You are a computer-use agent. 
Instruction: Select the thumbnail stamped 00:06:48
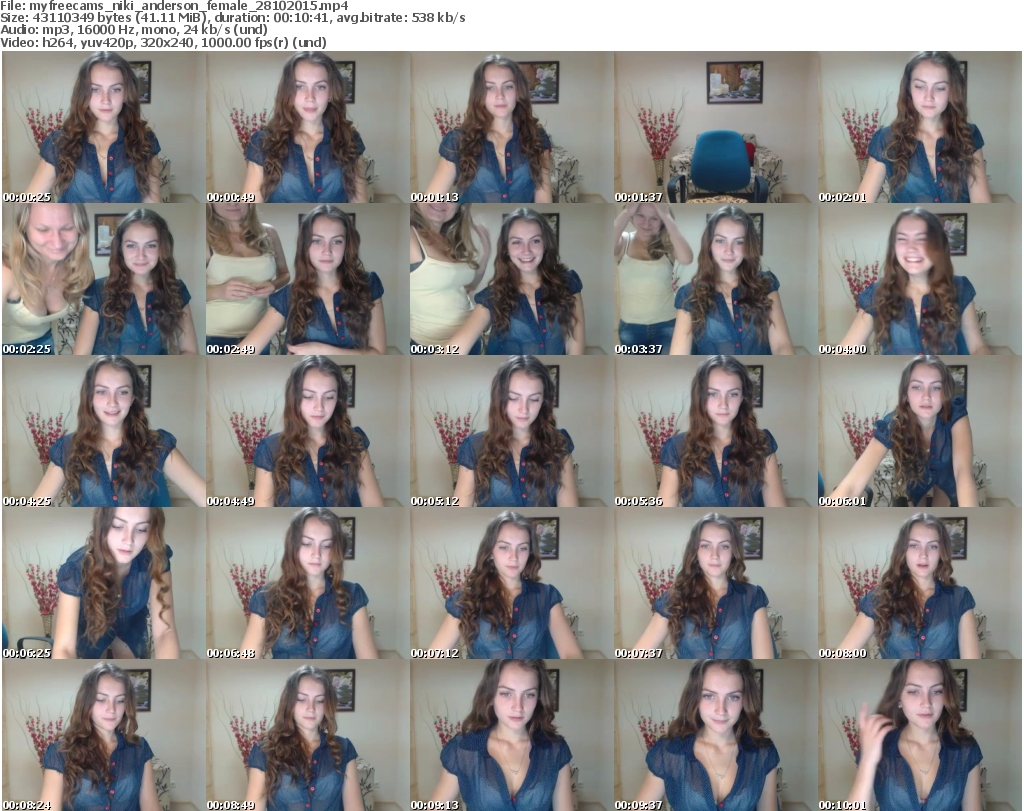(x=308, y=583)
